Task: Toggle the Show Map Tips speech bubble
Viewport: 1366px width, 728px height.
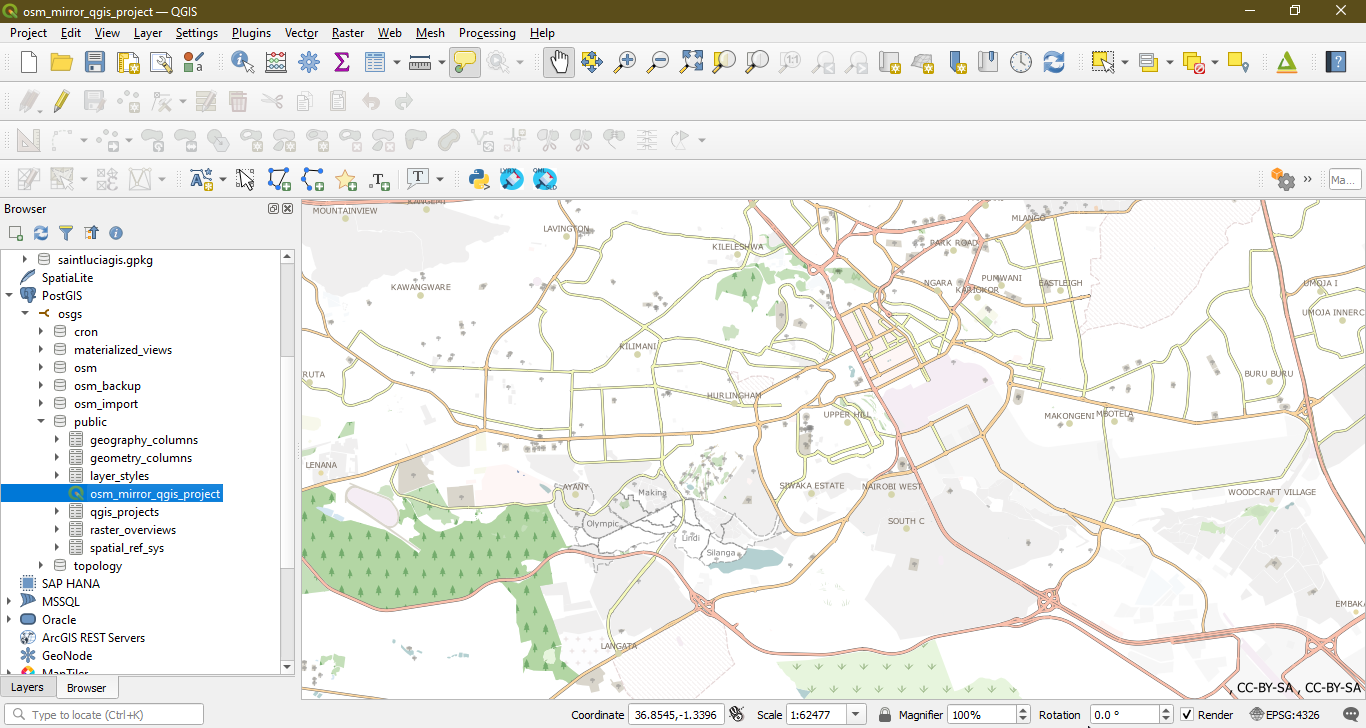Action: [464, 62]
